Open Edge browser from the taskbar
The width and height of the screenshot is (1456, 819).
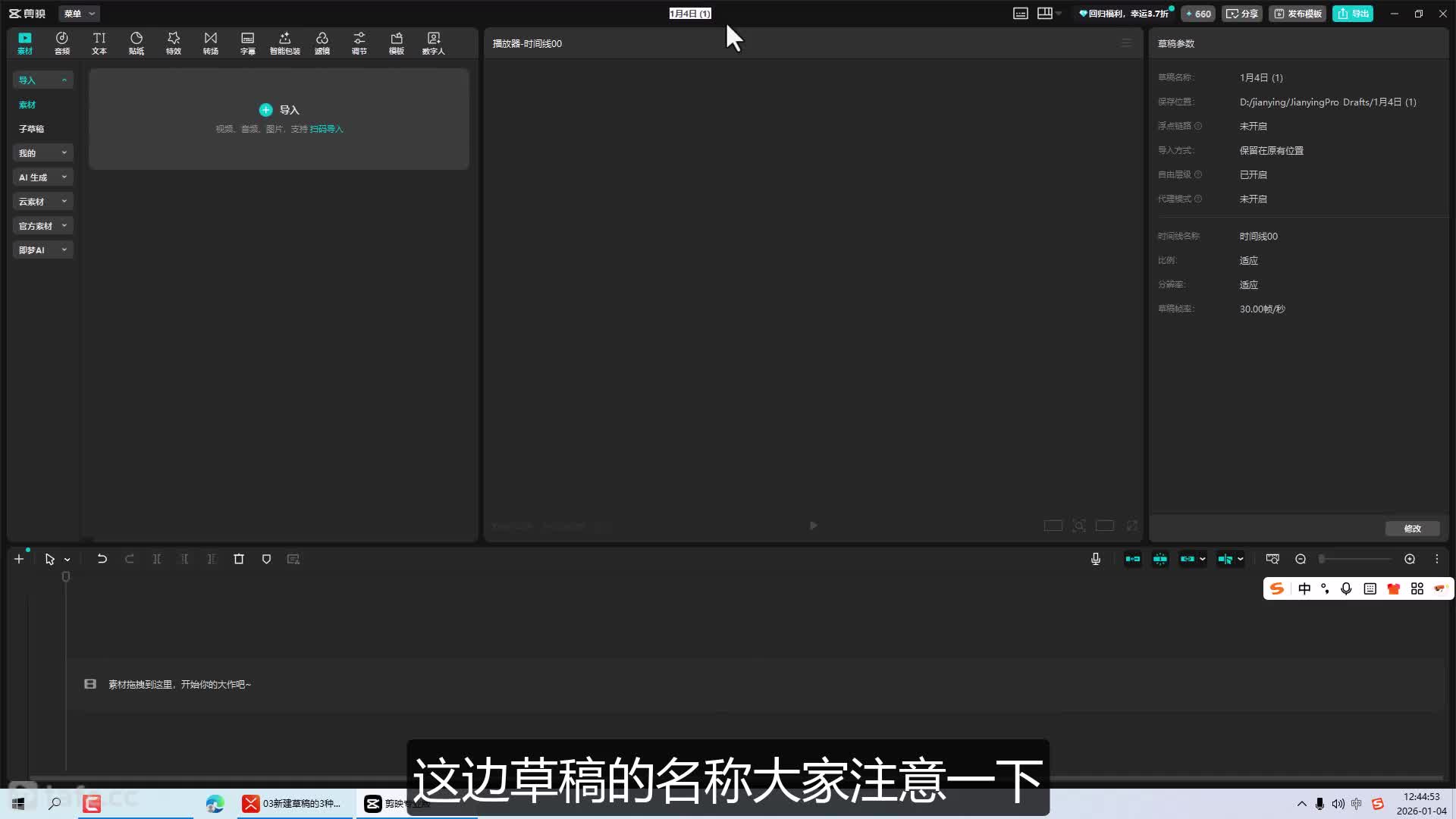215,804
